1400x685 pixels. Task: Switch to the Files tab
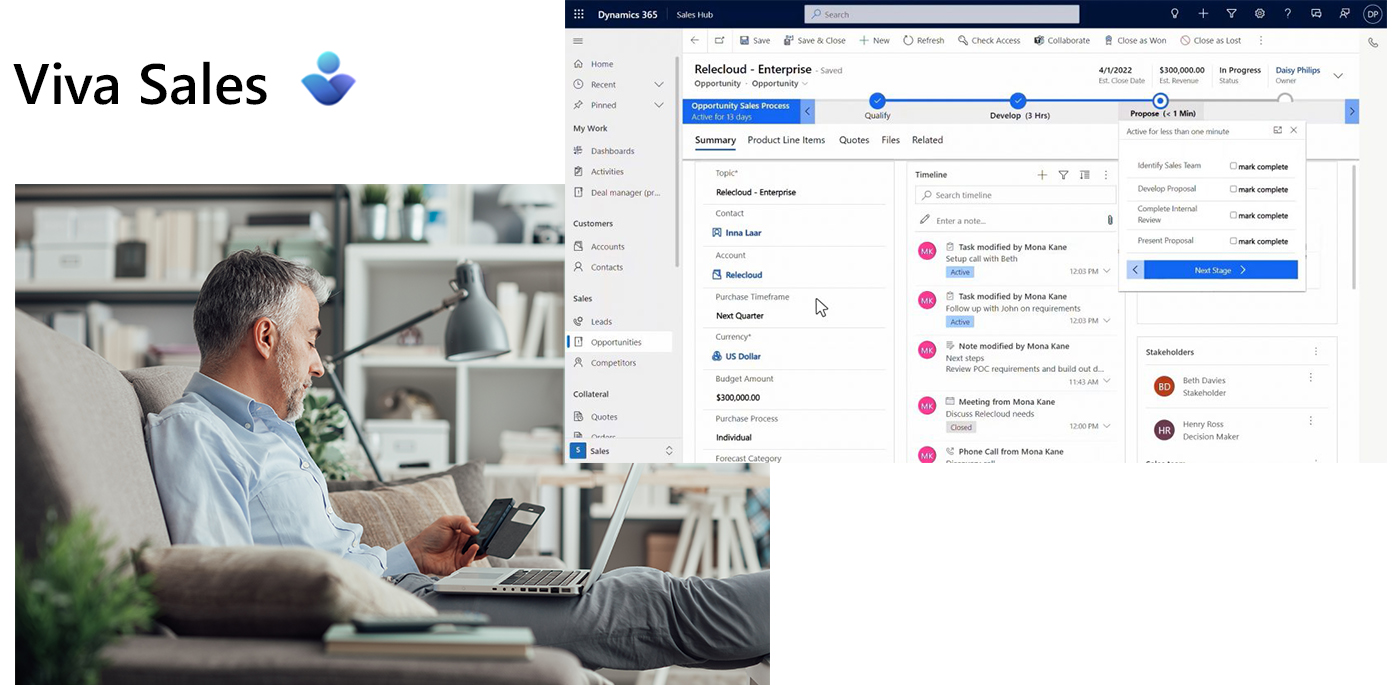(x=890, y=140)
